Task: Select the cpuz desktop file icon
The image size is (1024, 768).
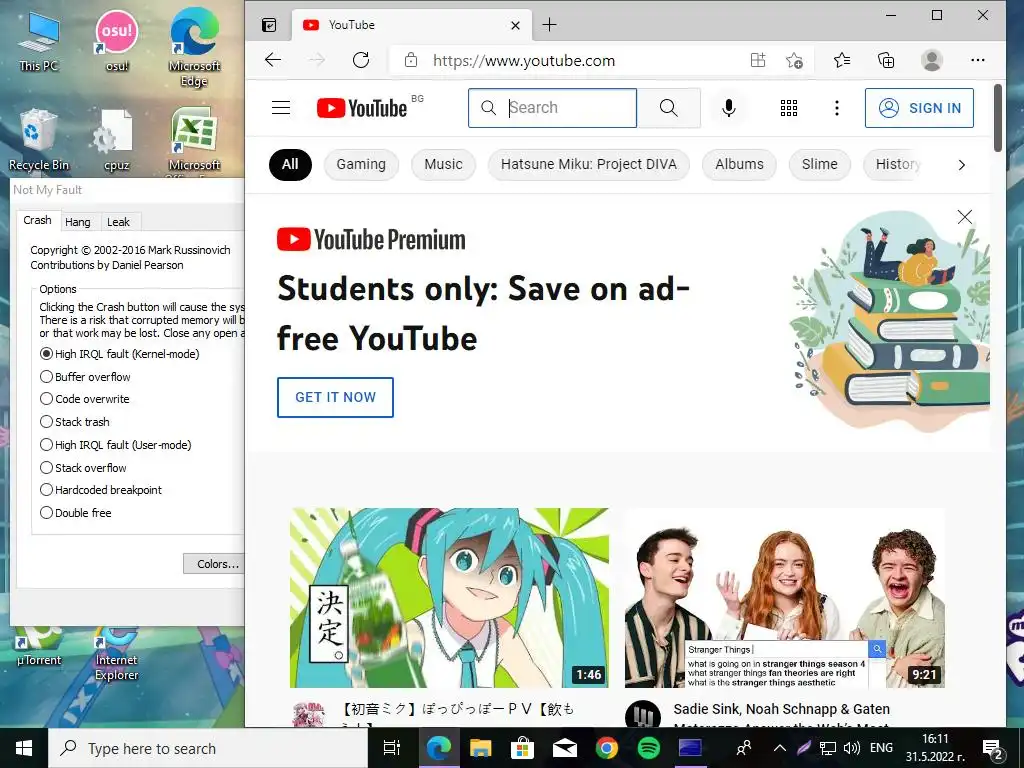Action: pos(116,138)
